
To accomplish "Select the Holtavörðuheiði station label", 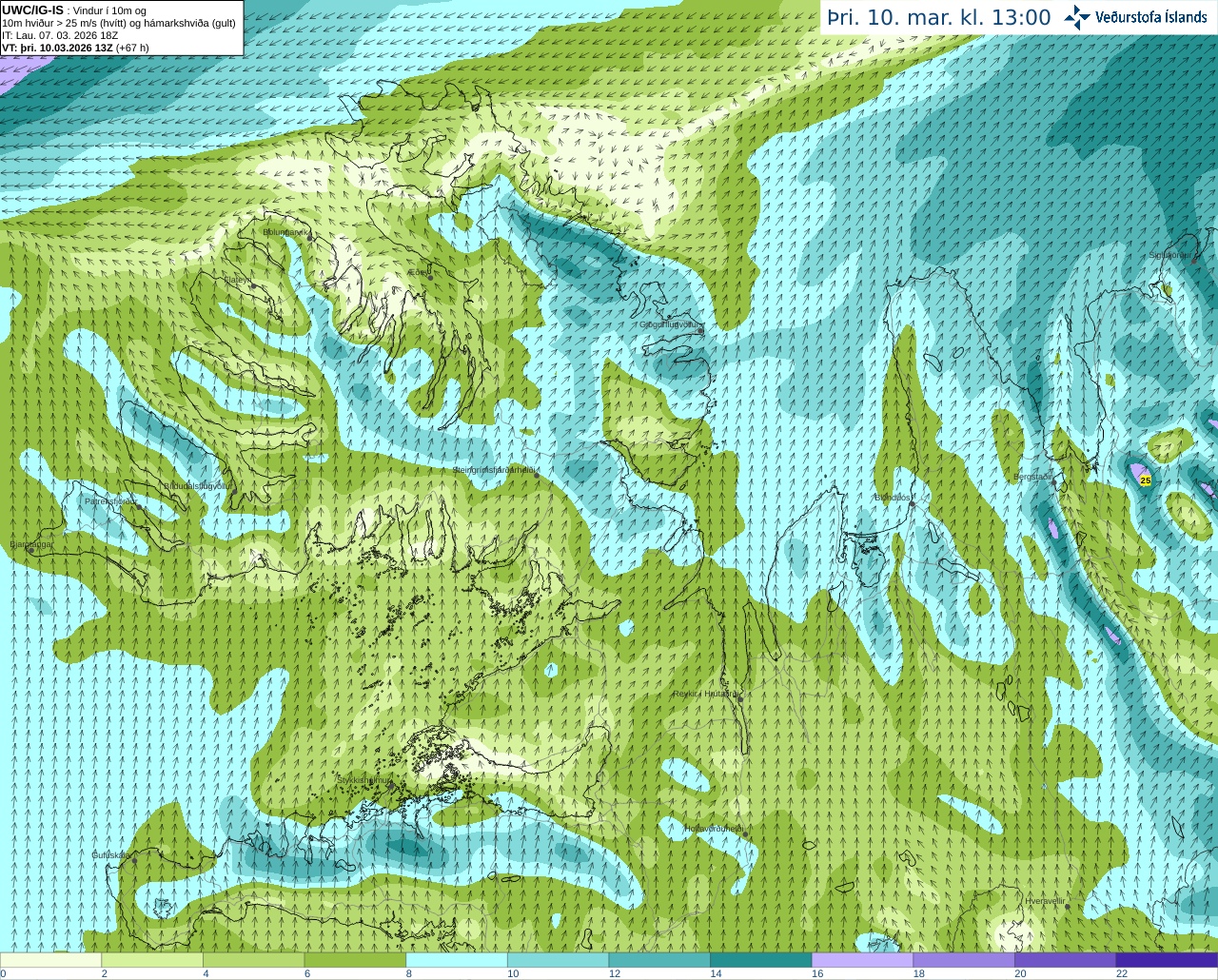I will click(713, 829).
